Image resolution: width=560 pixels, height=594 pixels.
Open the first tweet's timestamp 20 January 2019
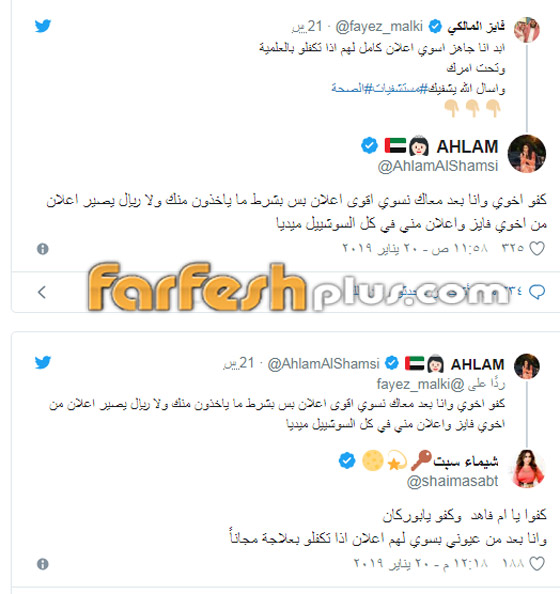(415, 249)
